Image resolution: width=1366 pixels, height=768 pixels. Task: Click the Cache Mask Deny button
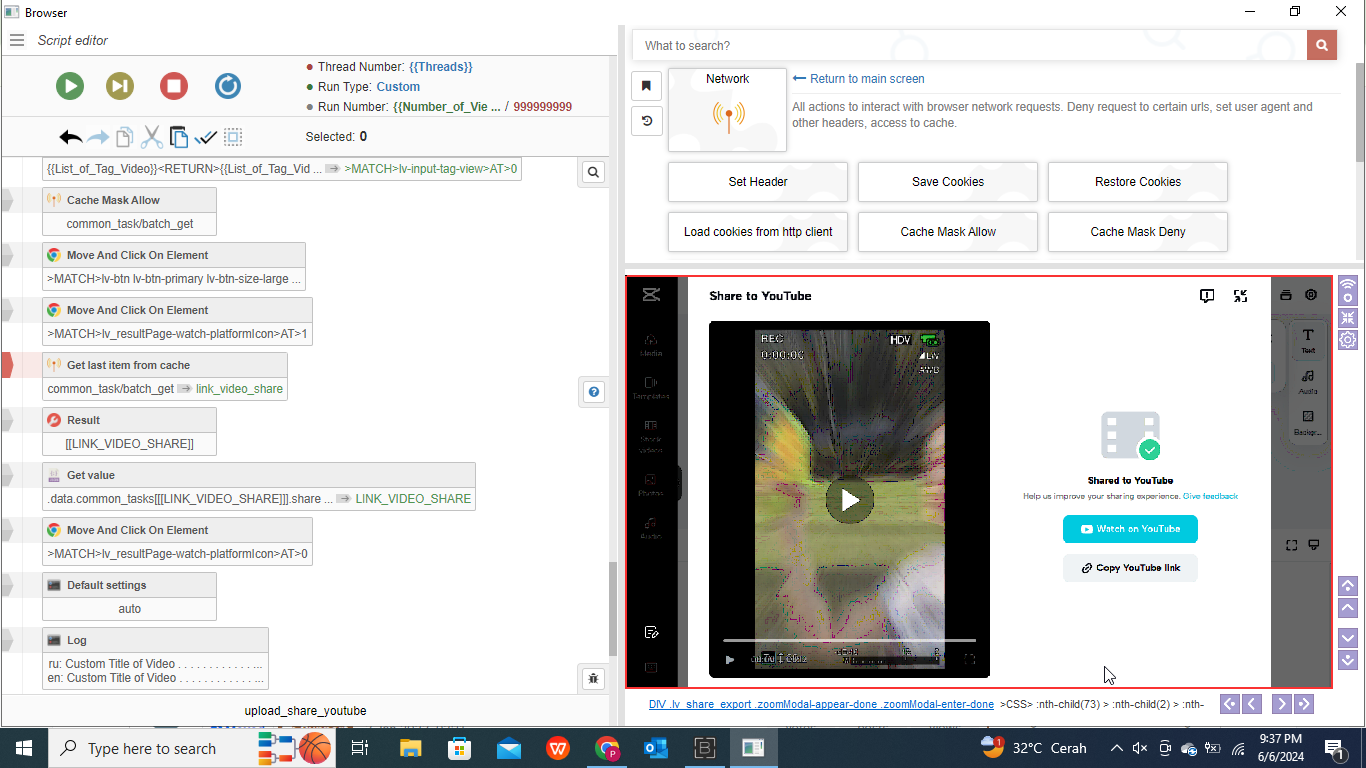[1137, 232]
